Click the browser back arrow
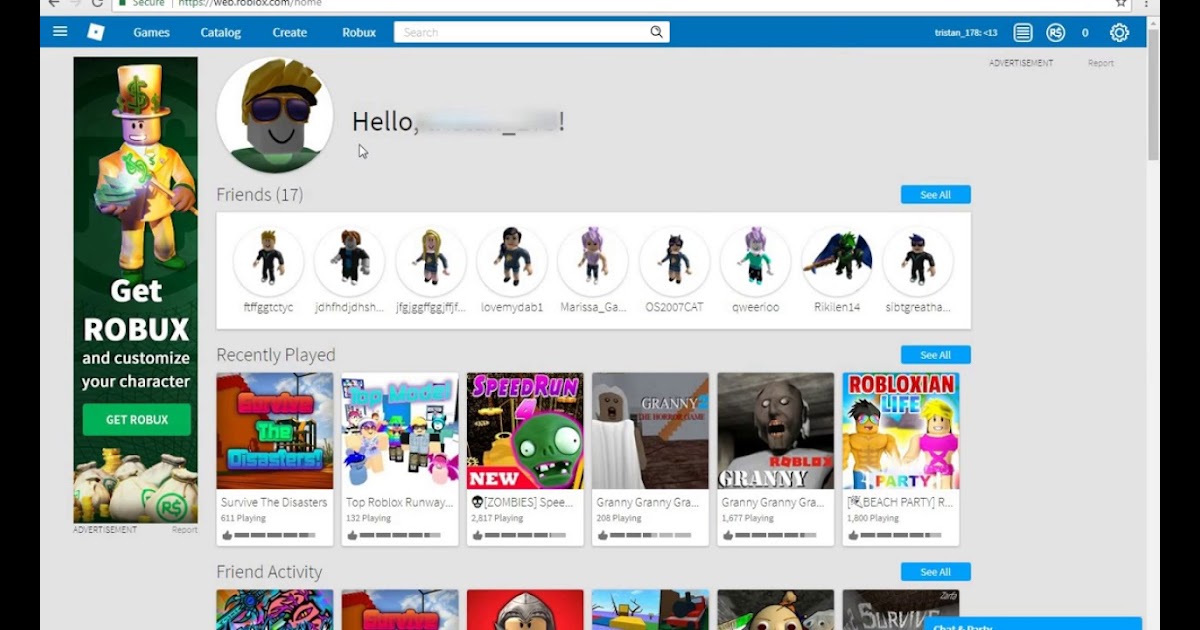This screenshot has height=630, width=1200. pos(54,4)
